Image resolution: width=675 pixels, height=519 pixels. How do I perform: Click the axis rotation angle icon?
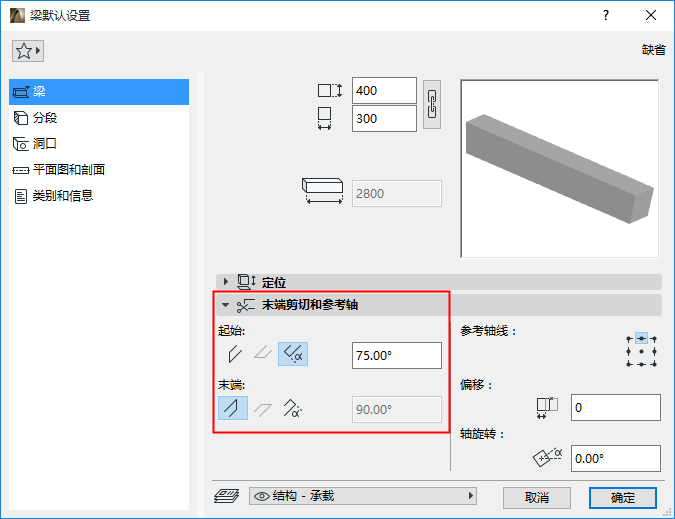point(547,457)
